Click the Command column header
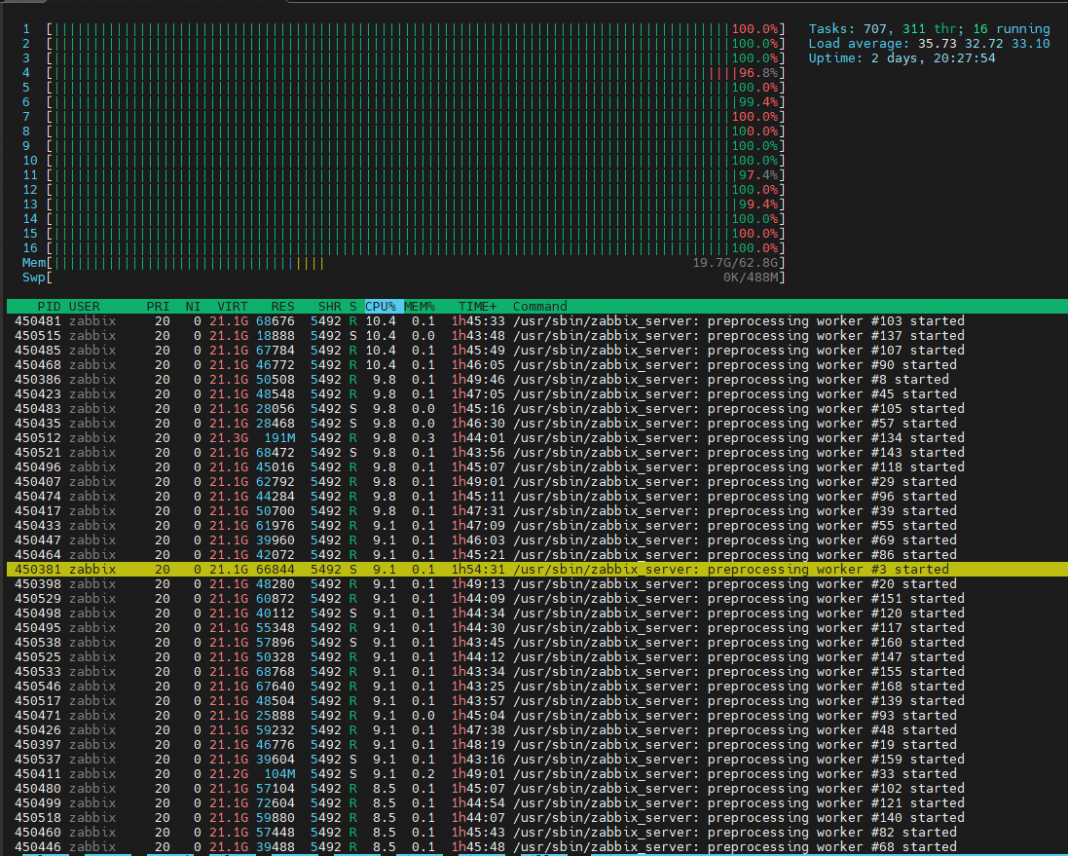The image size is (1068, 856). tap(540, 306)
